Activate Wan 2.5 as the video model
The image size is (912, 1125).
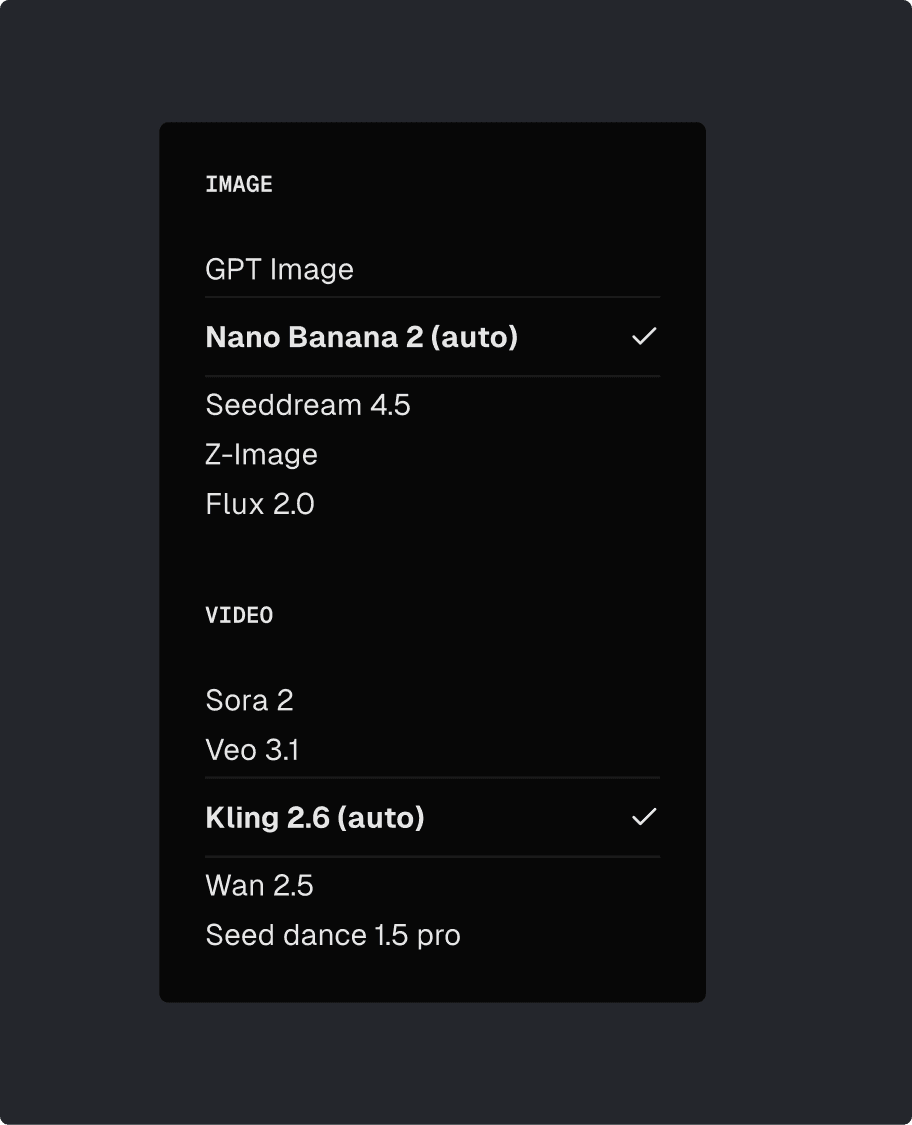[x=259, y=886]
